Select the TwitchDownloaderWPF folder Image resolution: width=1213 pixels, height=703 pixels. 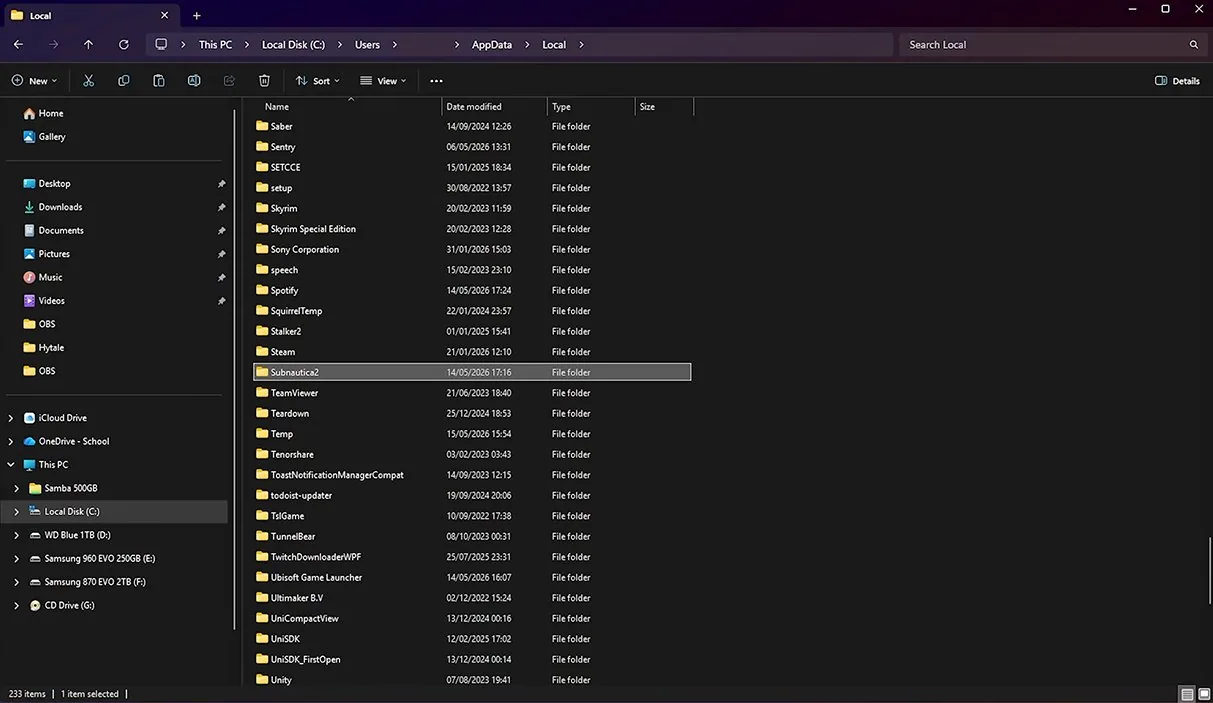(472, 557)
